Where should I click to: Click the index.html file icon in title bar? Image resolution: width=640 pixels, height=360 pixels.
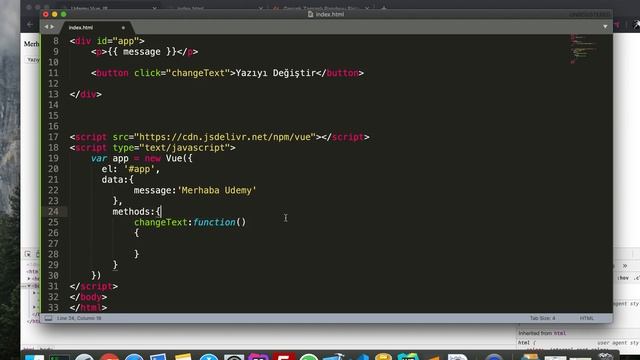coord(311,14)
